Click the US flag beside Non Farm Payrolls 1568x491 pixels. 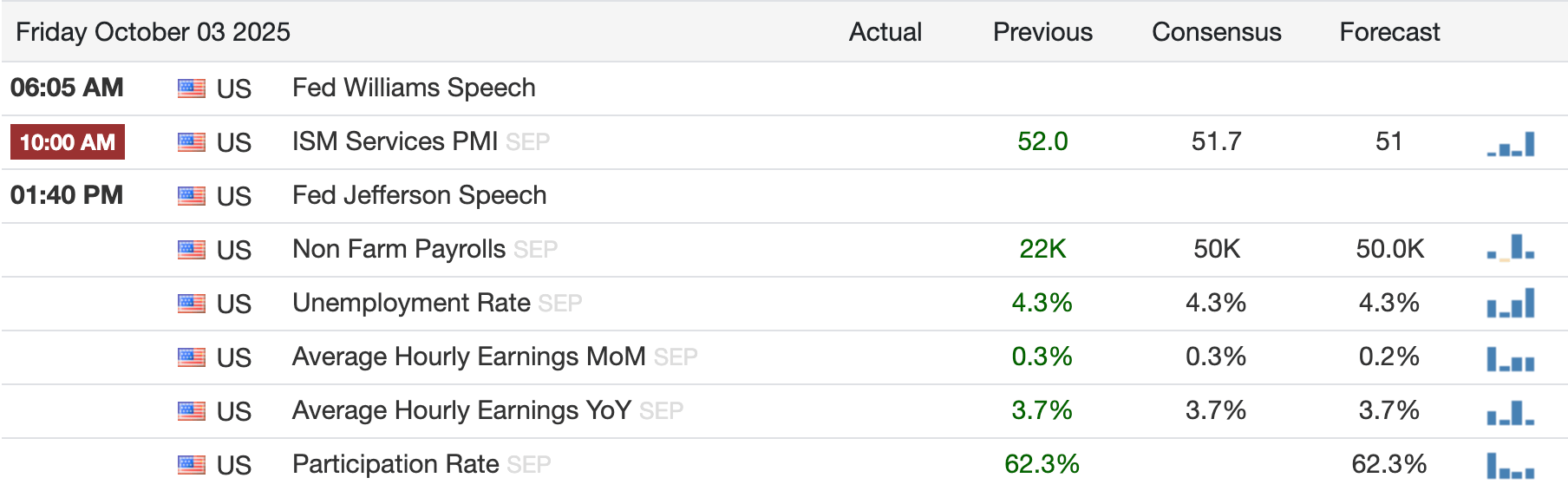tap(192, 250)
